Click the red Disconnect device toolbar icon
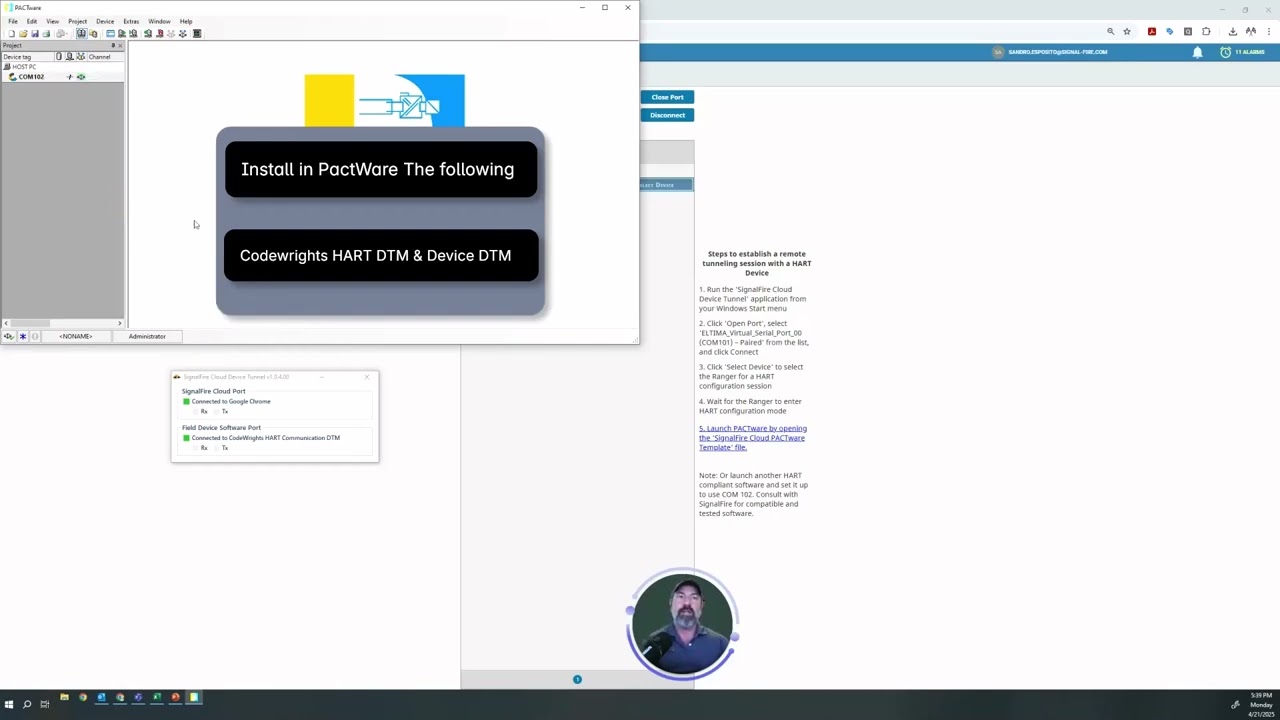The width and height of the screenshot is (1280, 720). coord(159,34)
